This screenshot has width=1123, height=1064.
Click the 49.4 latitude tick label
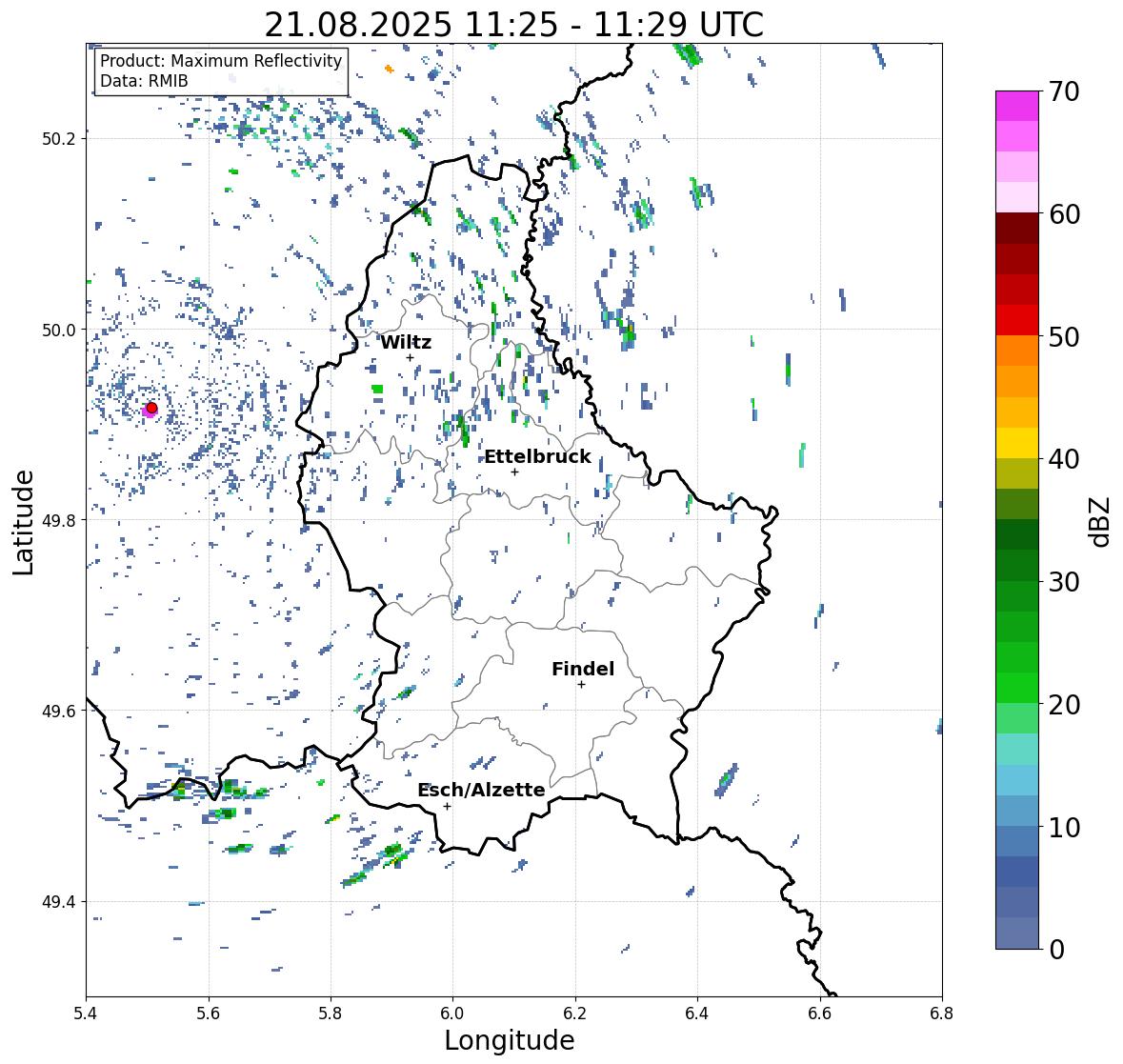click(60, 901)
